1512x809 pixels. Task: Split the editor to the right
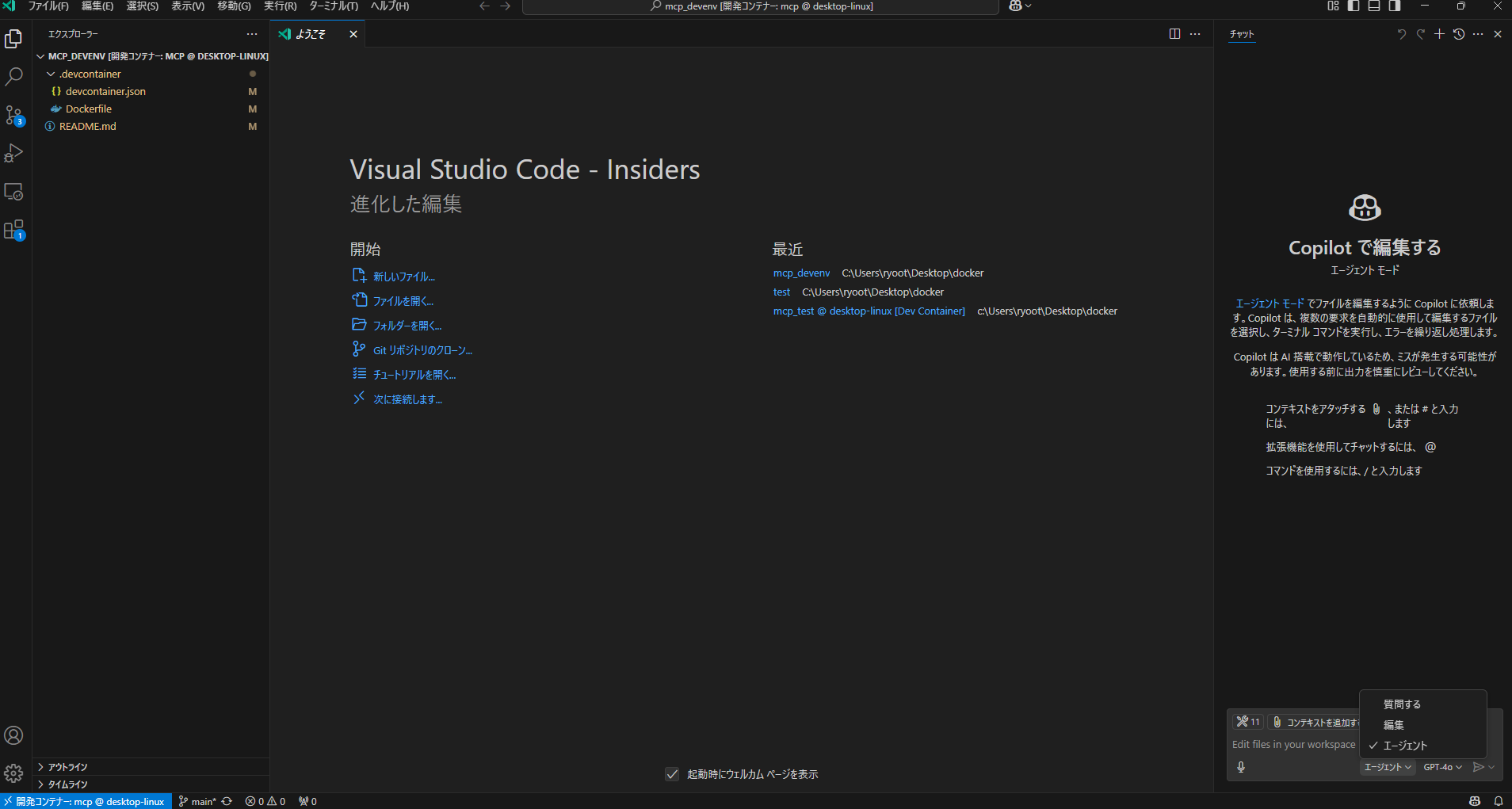[1174, 34]
